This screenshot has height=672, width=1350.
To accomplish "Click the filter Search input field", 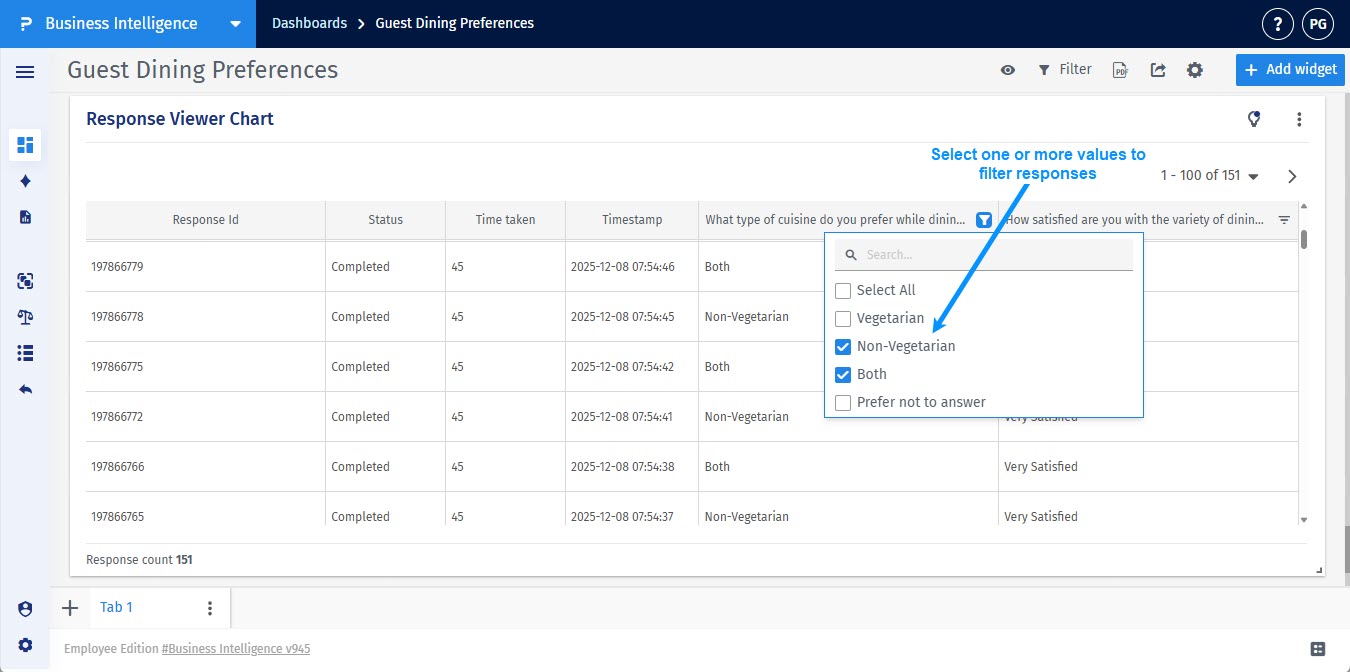I will pos(995,255).
